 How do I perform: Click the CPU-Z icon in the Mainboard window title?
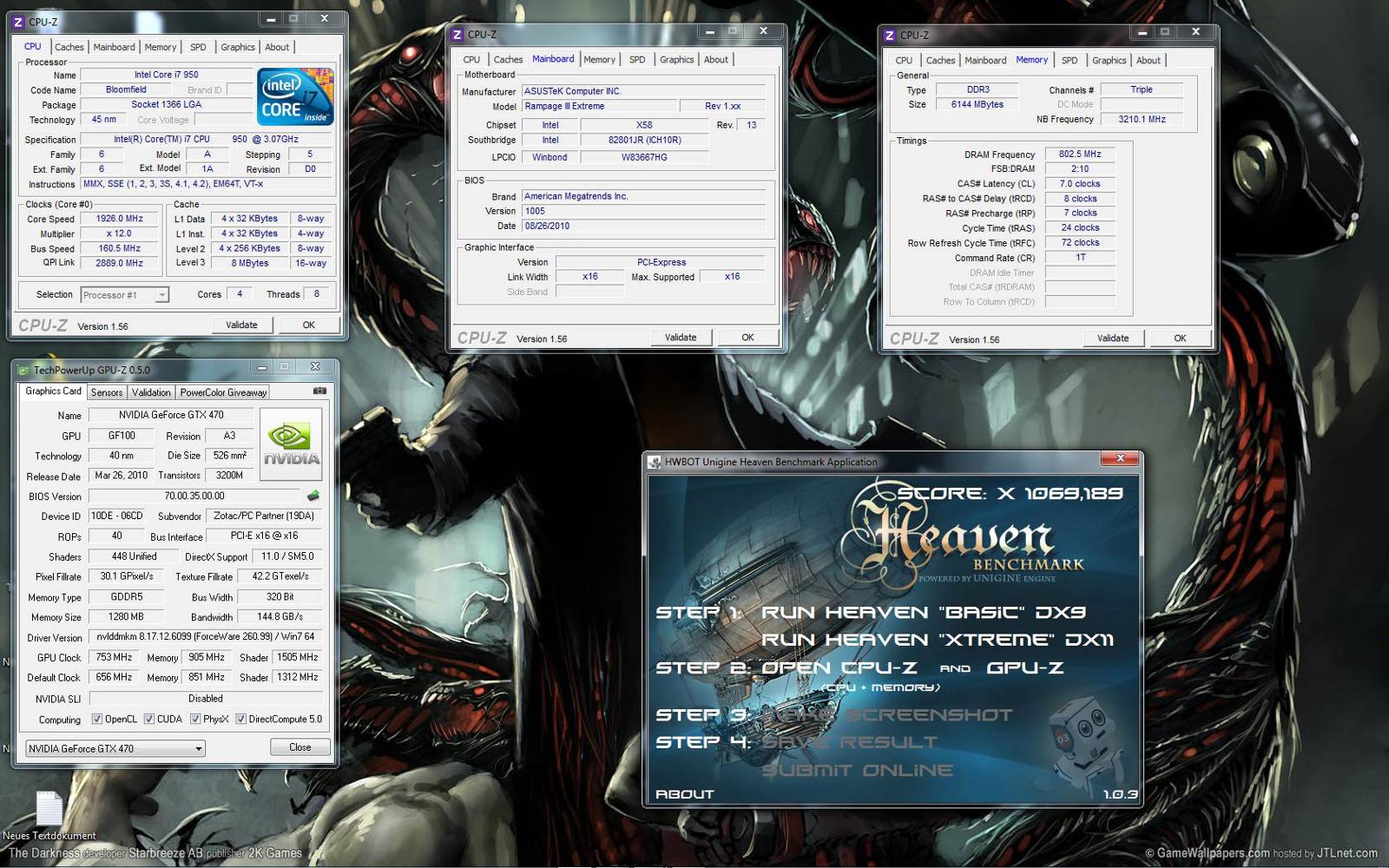pyautogui.click(x=458, y=35)
